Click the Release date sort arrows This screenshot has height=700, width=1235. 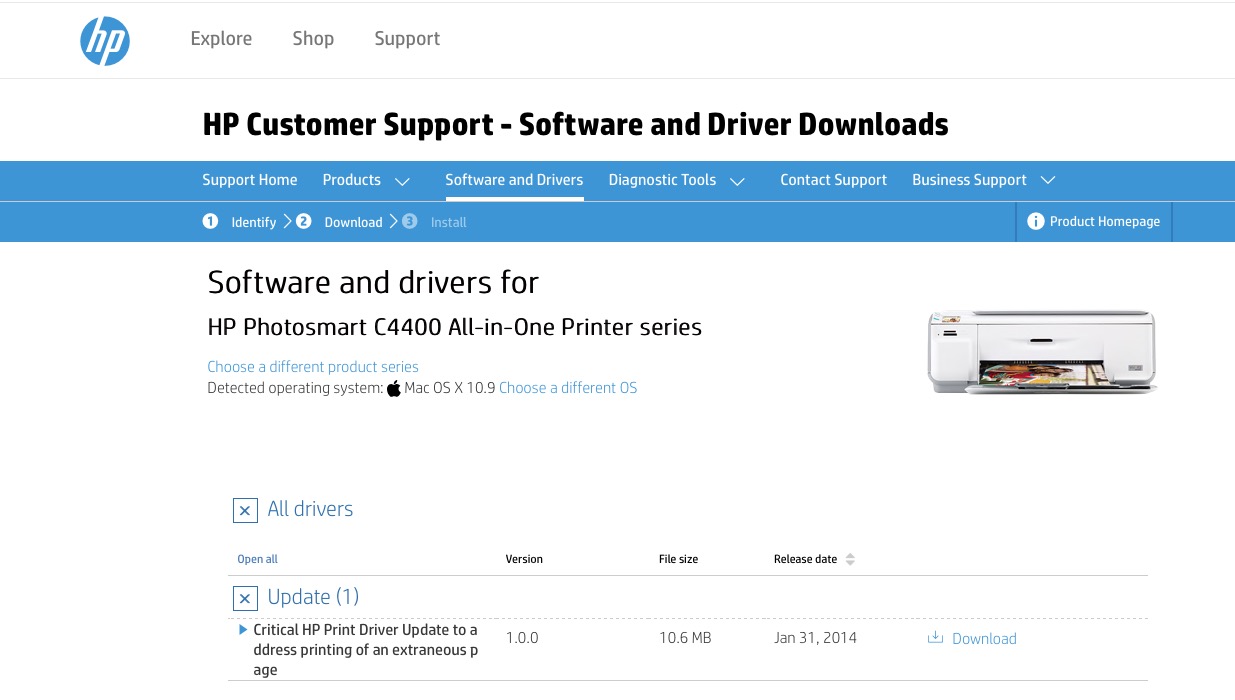pos(850,559)
